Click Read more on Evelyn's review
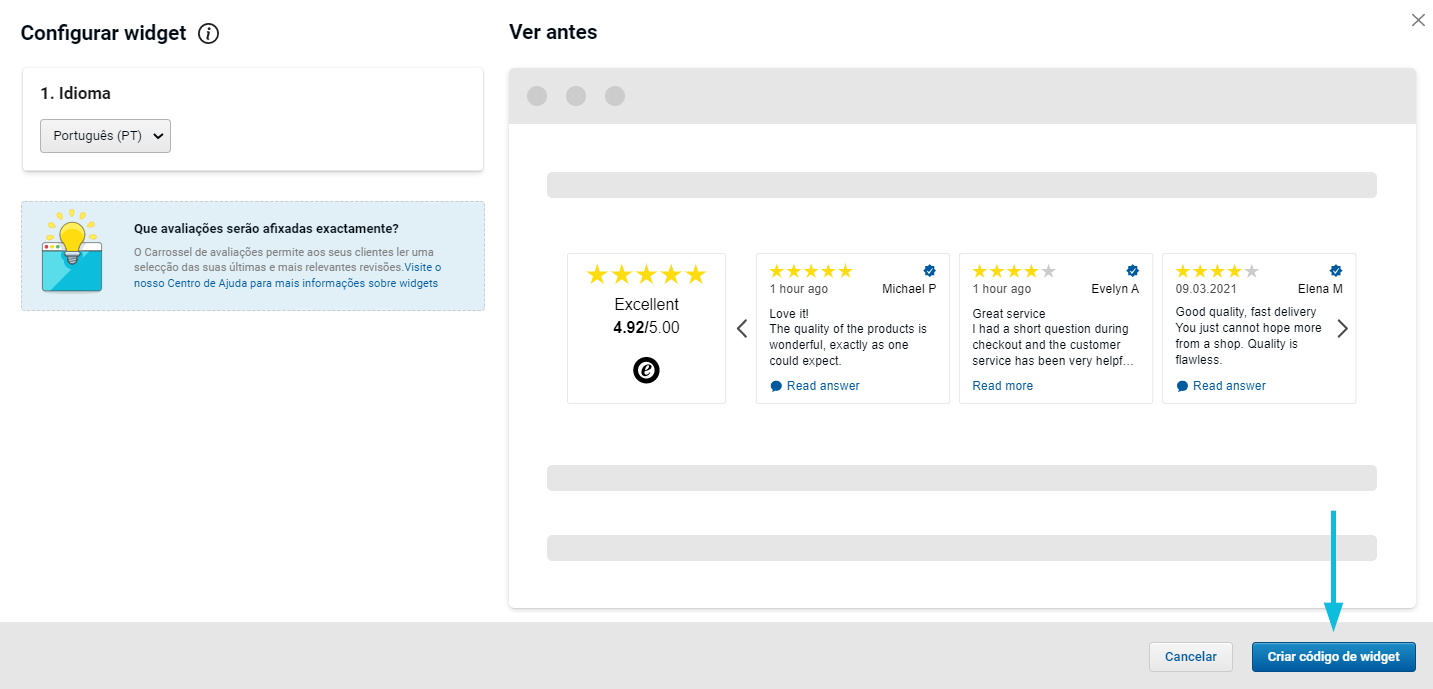This screenshot has height=689, width=1433. coord(1002,386)
